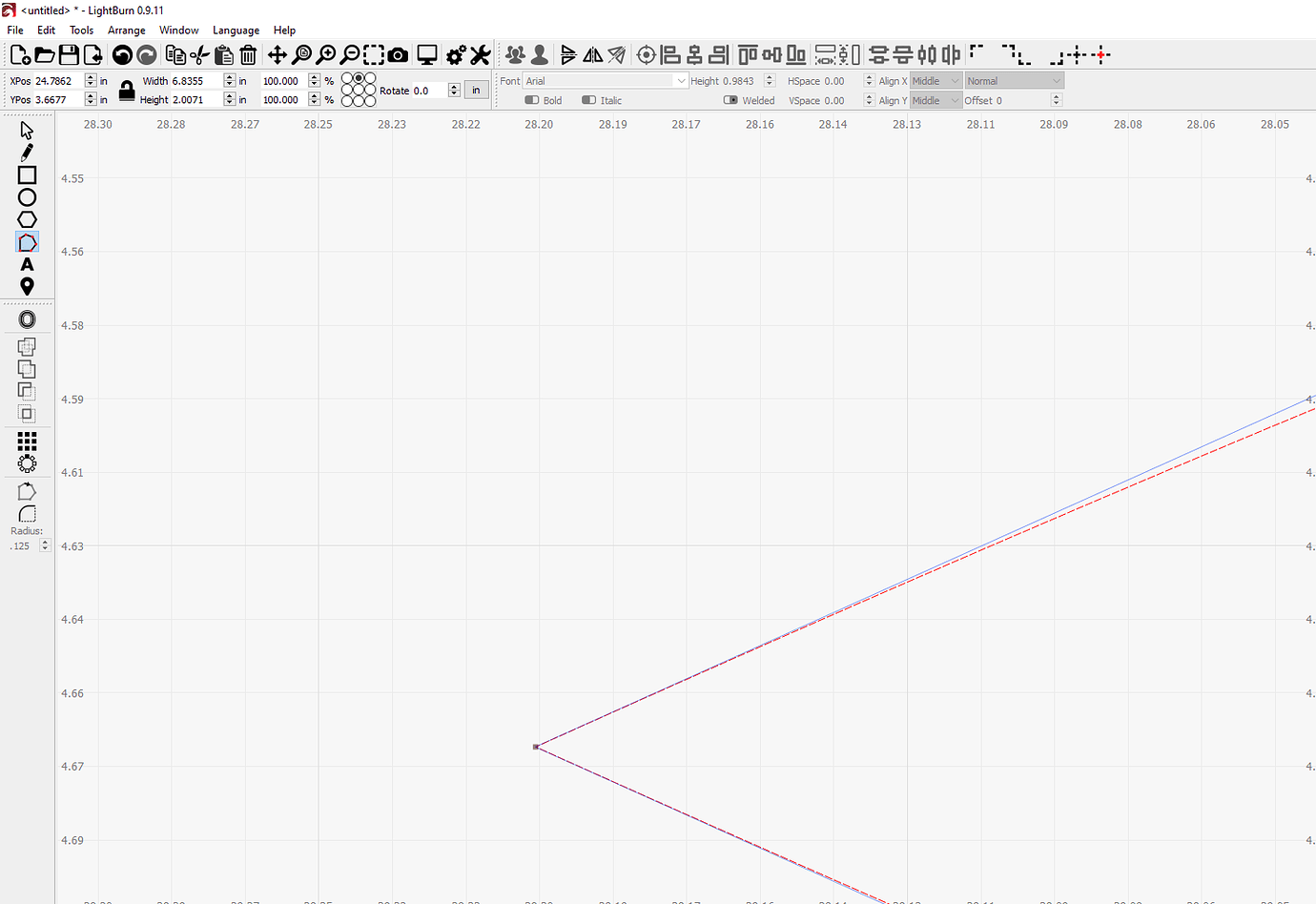The height and width of the screenshot is (904, 1316).
Task: Undo the last action
Action: click(122, 55)
